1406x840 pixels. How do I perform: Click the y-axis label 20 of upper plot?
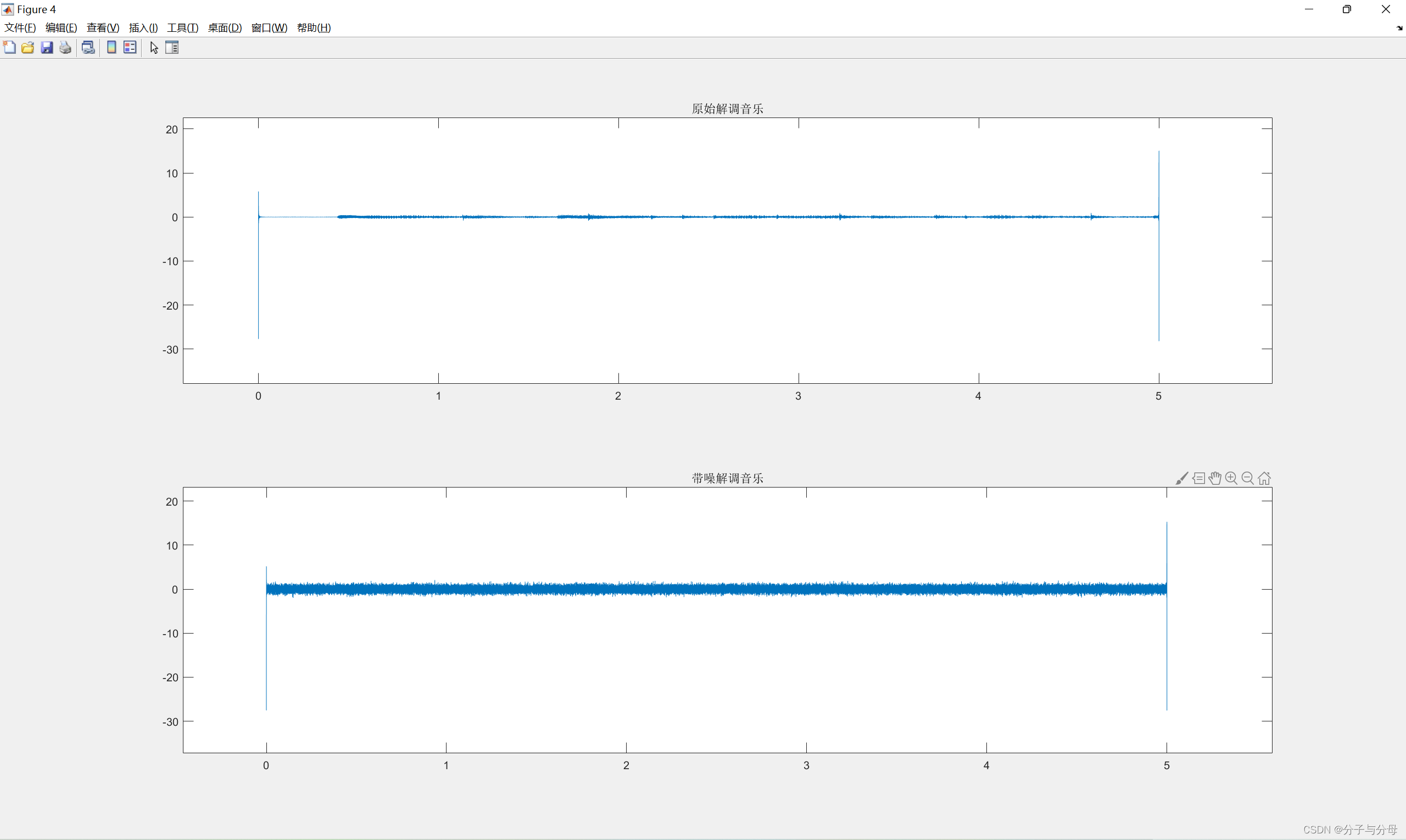[171, 130]
